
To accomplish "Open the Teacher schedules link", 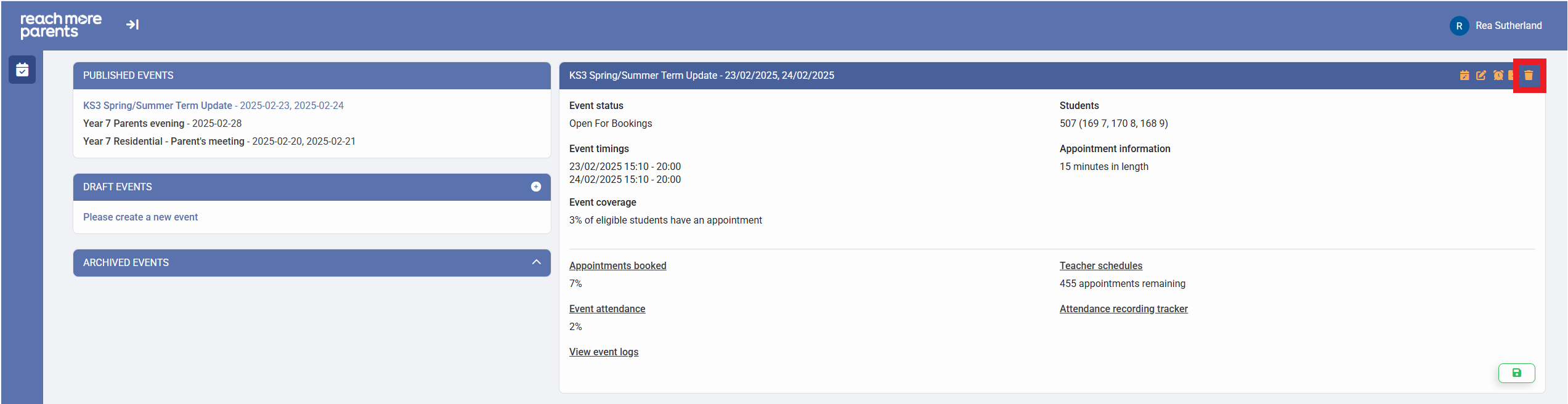I will click(1100, 265).
